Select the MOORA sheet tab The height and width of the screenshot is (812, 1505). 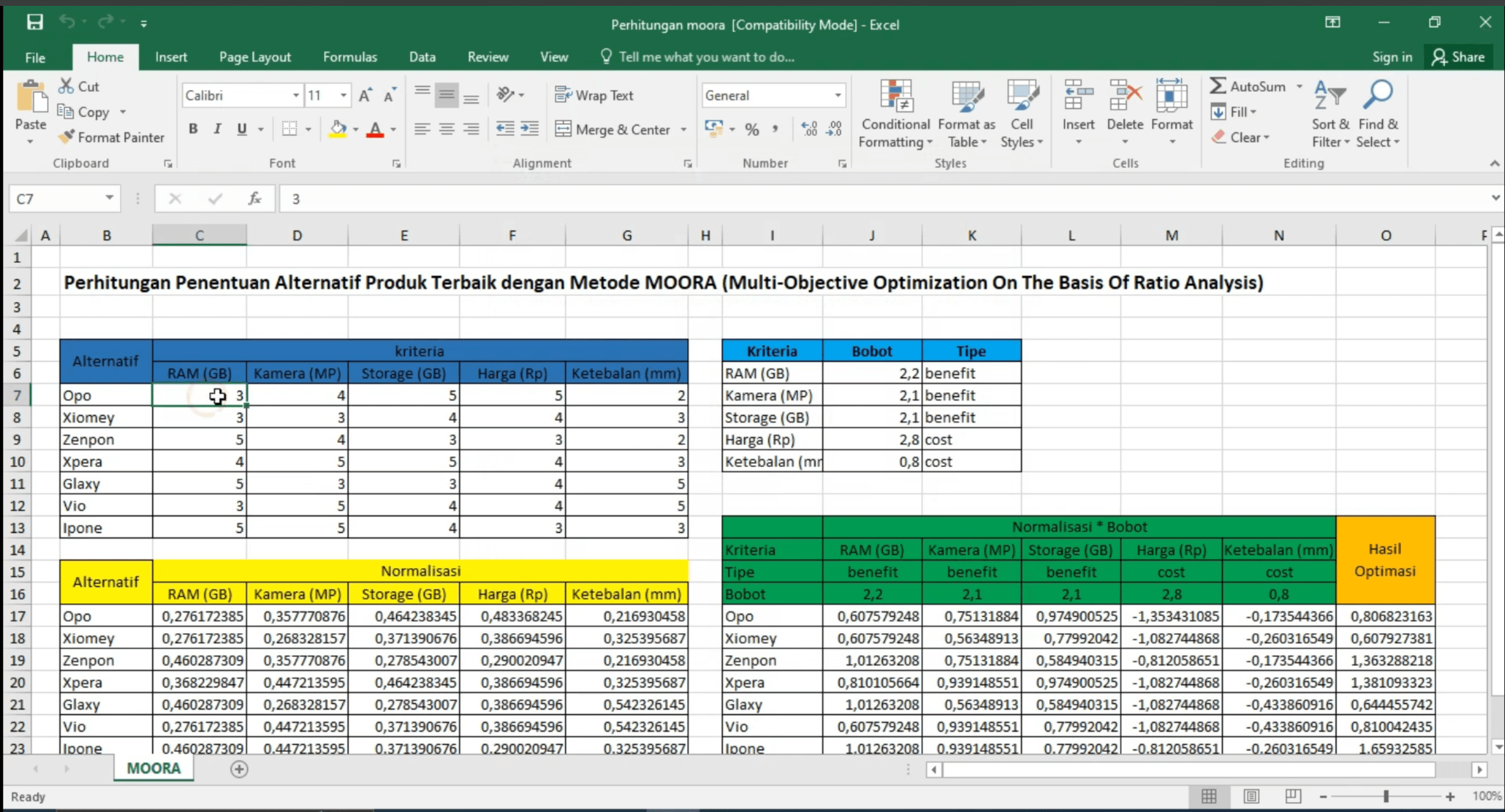[x=153, y=768]
